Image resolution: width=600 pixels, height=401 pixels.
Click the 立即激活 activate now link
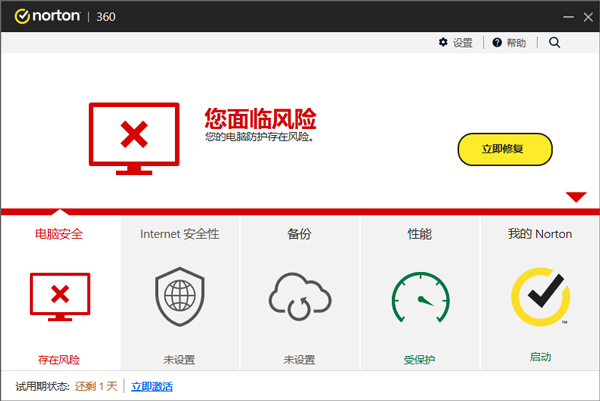(x=152, y=386)
